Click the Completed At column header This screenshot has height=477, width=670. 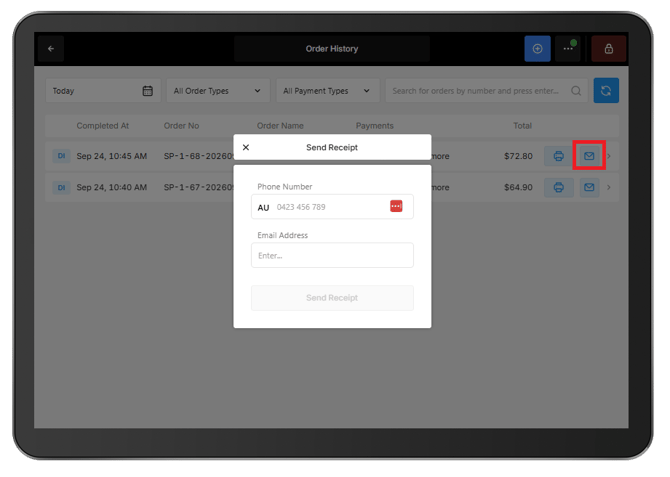103,126
